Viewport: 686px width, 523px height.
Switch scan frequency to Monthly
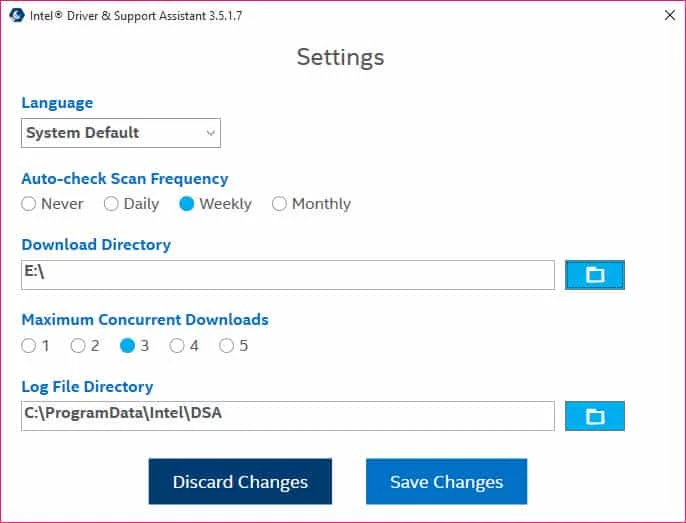tap(280, 204)
